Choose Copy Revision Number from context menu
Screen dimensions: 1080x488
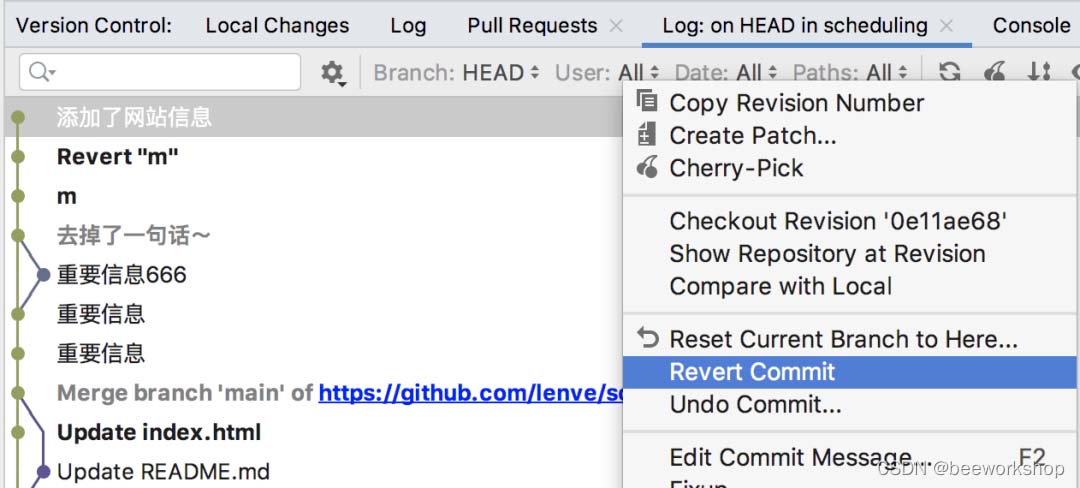coord(851,103)
